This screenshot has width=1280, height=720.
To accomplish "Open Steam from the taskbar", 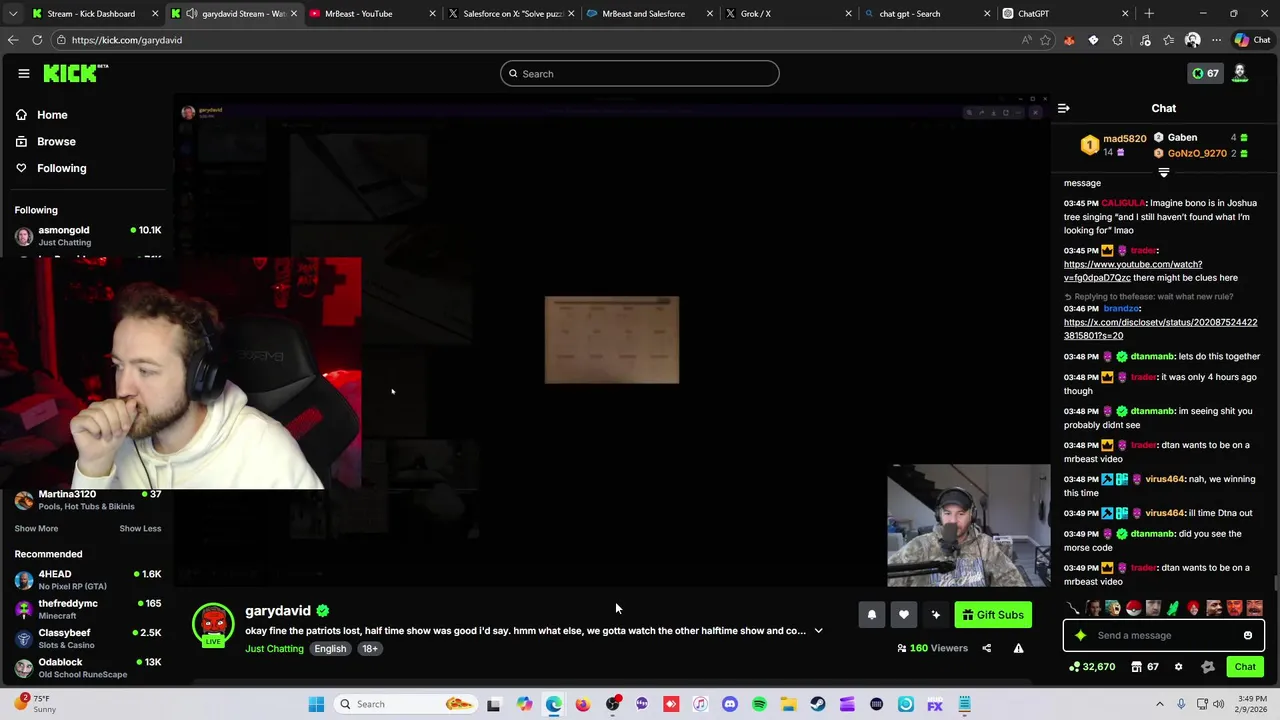I will click(x=818, y=704).
